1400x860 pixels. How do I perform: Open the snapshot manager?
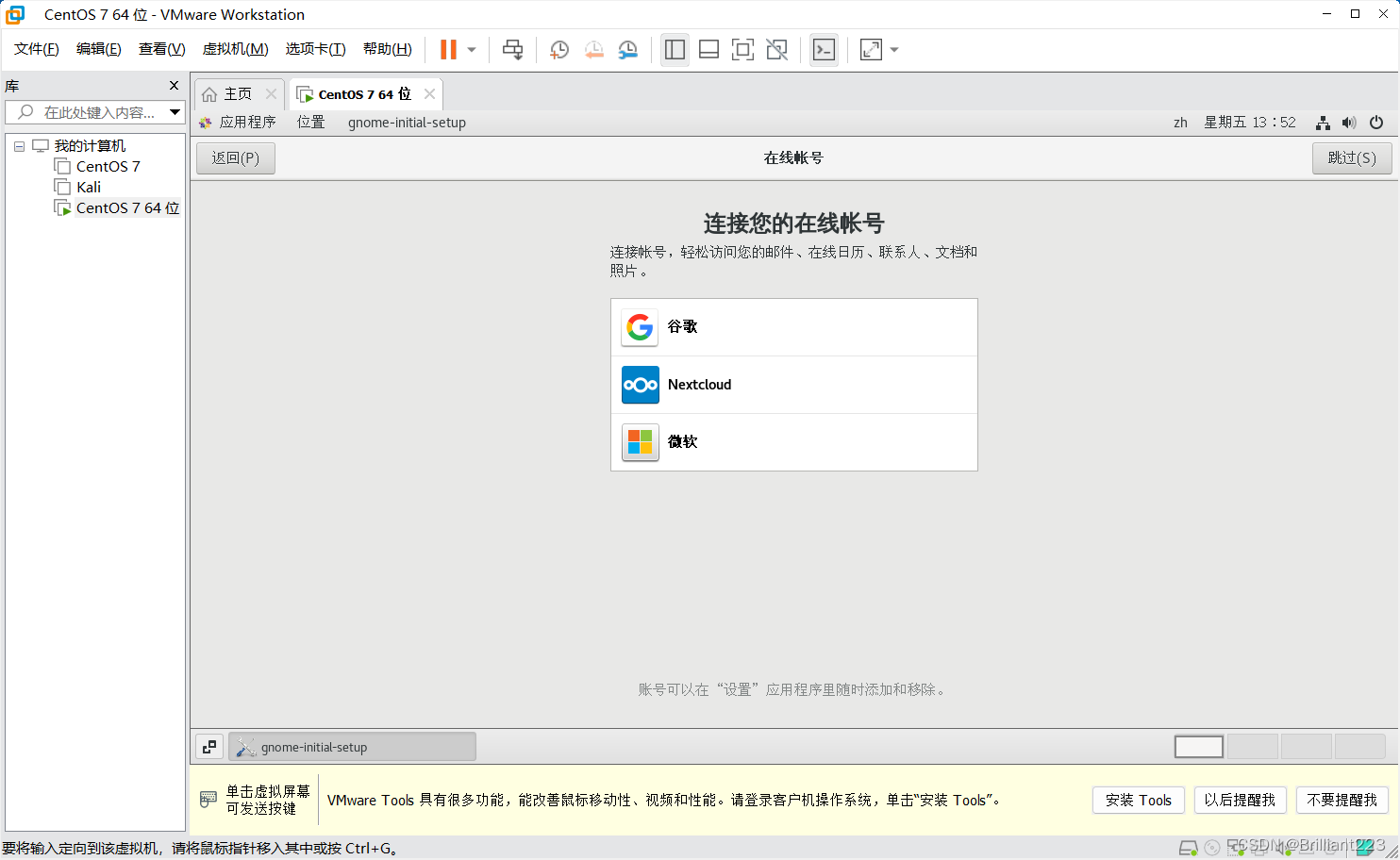627,49
